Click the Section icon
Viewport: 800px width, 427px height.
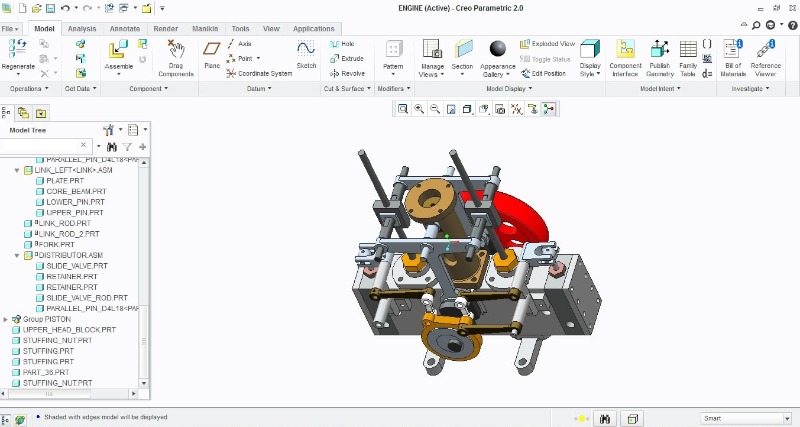click(x=463, y=49)
